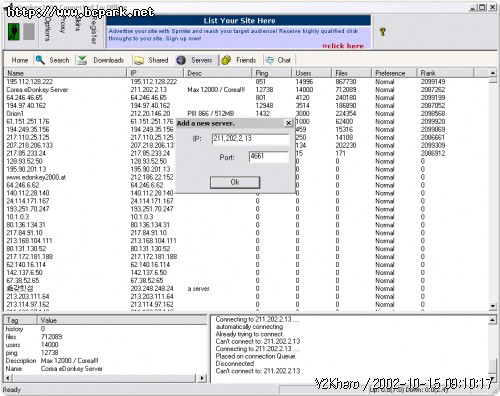Switch to the Home tab
The image size is (500, 396).
coord(20,60)
